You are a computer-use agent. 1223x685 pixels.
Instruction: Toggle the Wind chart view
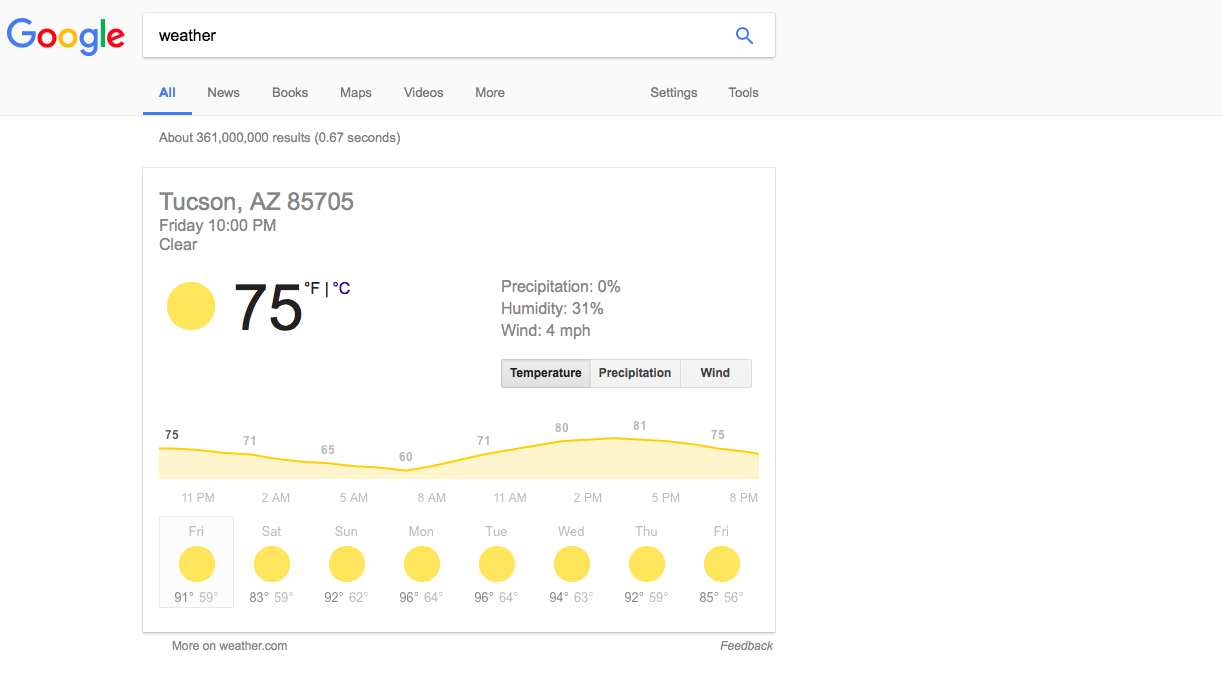point(715,373)
